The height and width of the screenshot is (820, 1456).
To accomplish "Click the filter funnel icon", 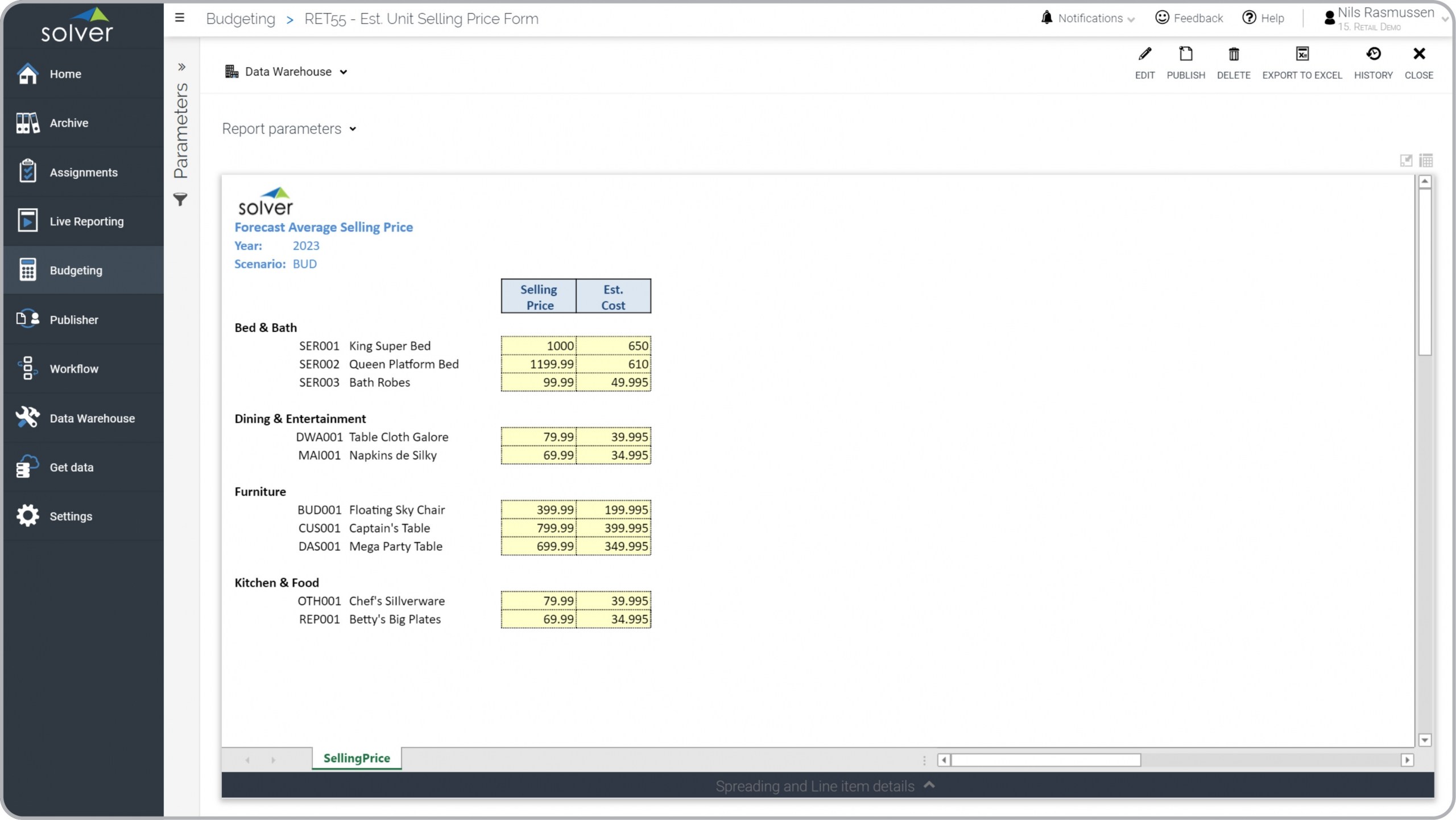I will [x=180, y=199].
